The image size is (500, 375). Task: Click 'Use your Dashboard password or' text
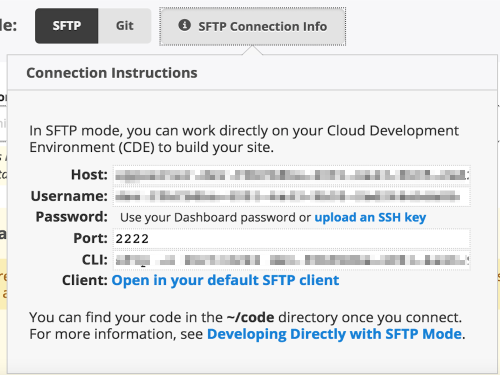[216, 218]
